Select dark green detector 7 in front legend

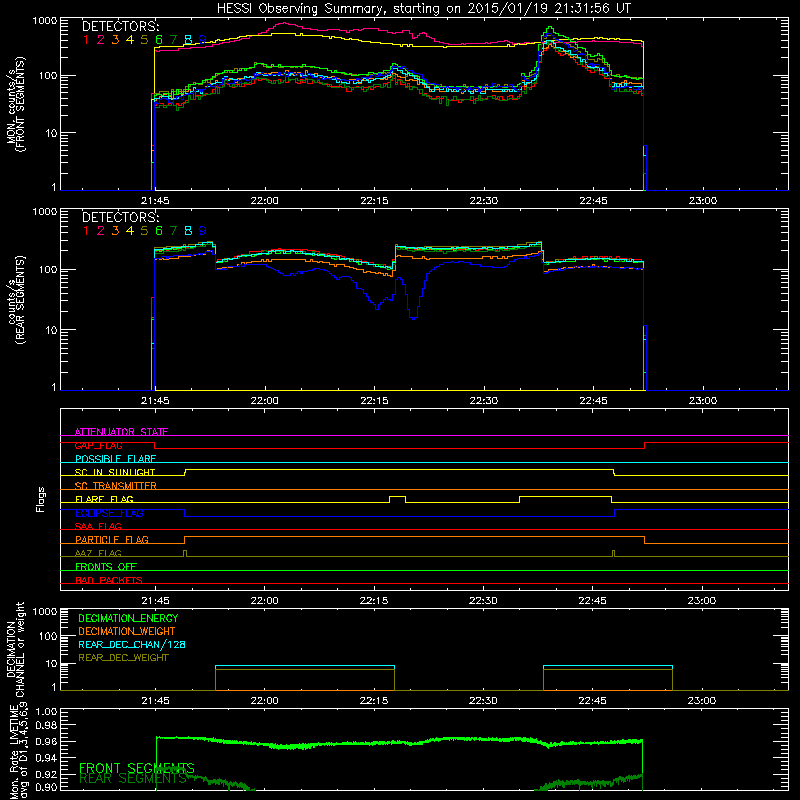click(173, 40)
